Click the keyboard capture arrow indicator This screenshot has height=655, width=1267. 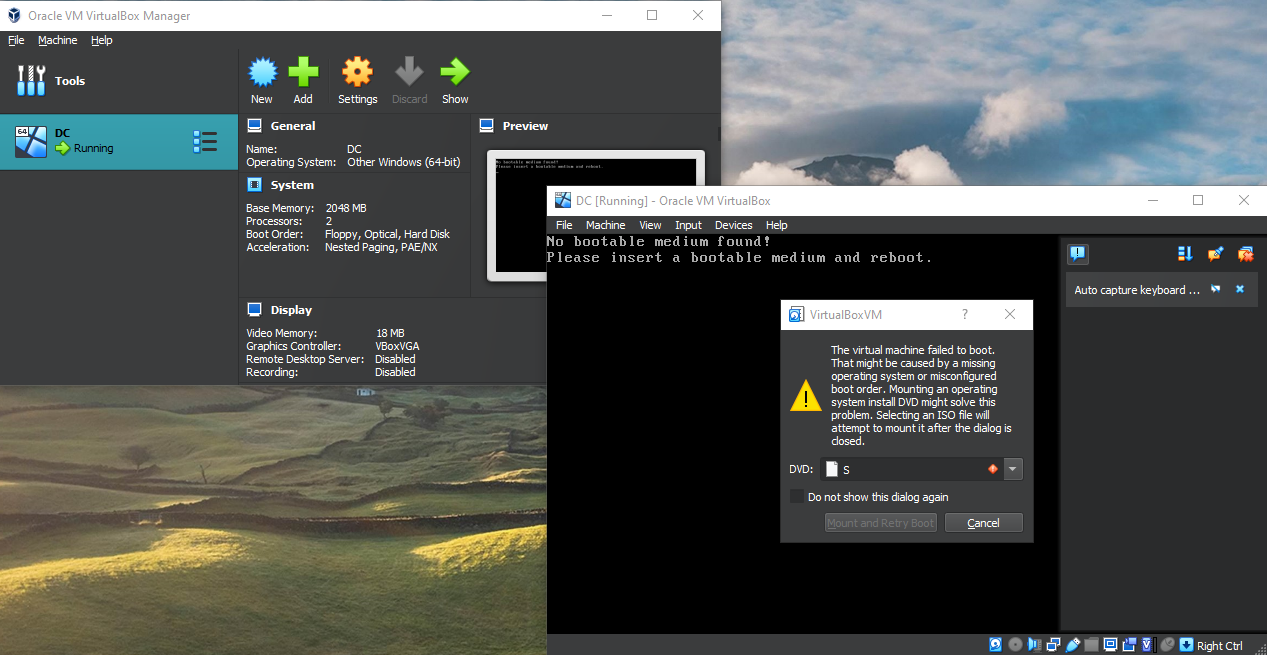pyautogui.click(x=1186, y=645)
